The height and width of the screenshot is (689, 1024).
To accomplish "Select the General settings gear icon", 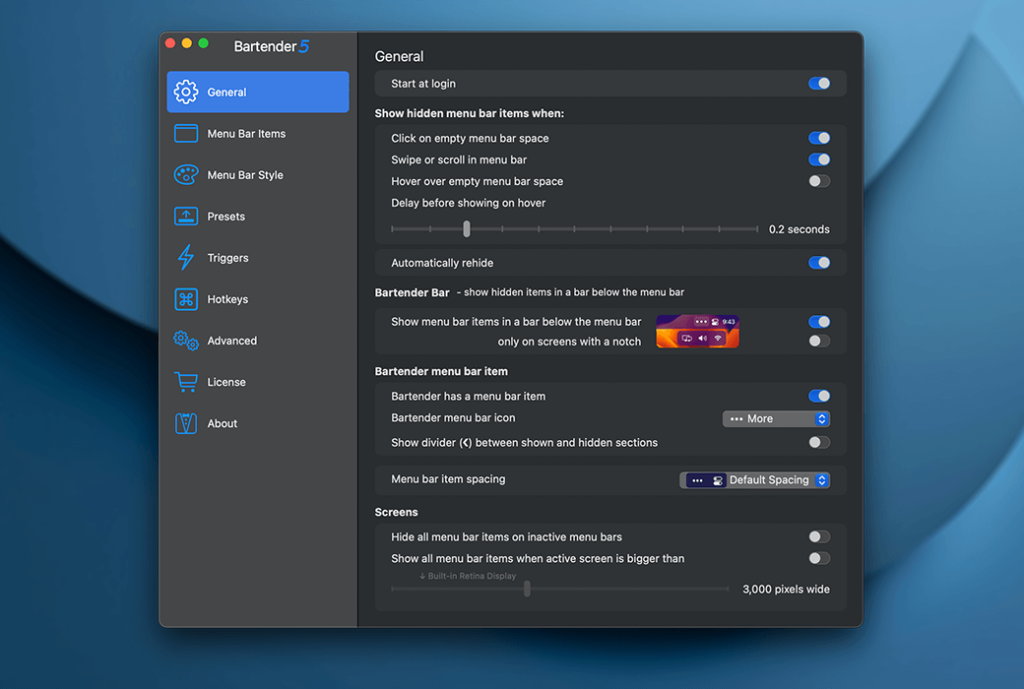I will (186, 91).
